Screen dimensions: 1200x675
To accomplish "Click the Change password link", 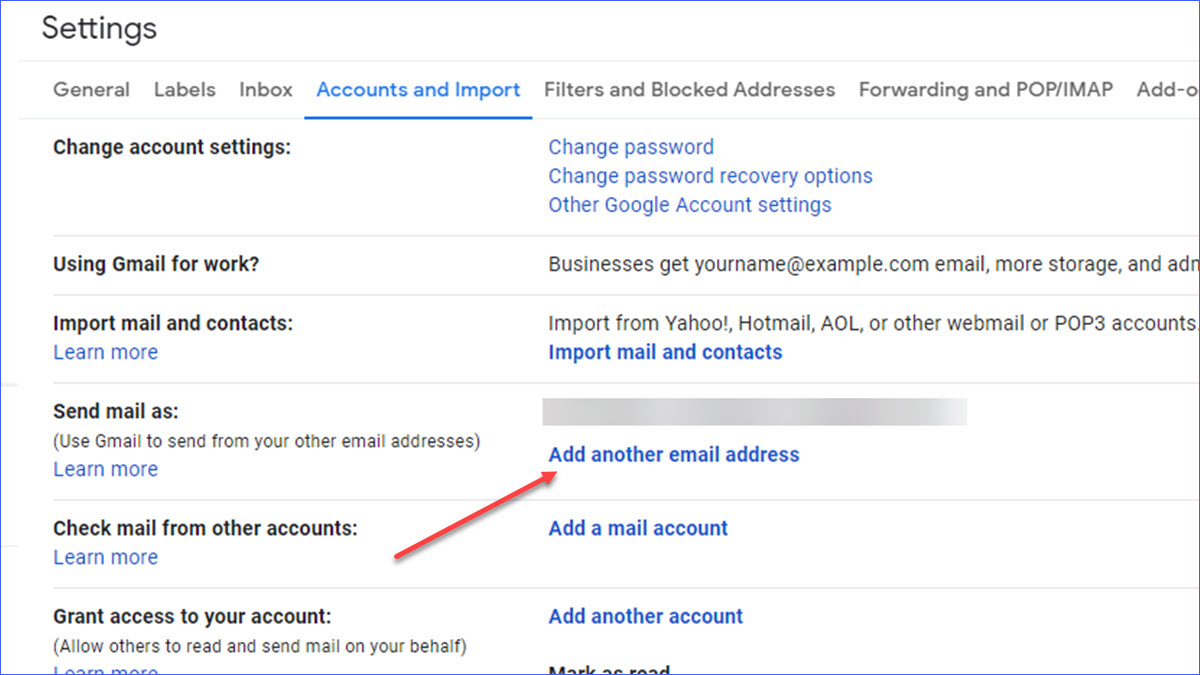I will click(x=630, y=146).
